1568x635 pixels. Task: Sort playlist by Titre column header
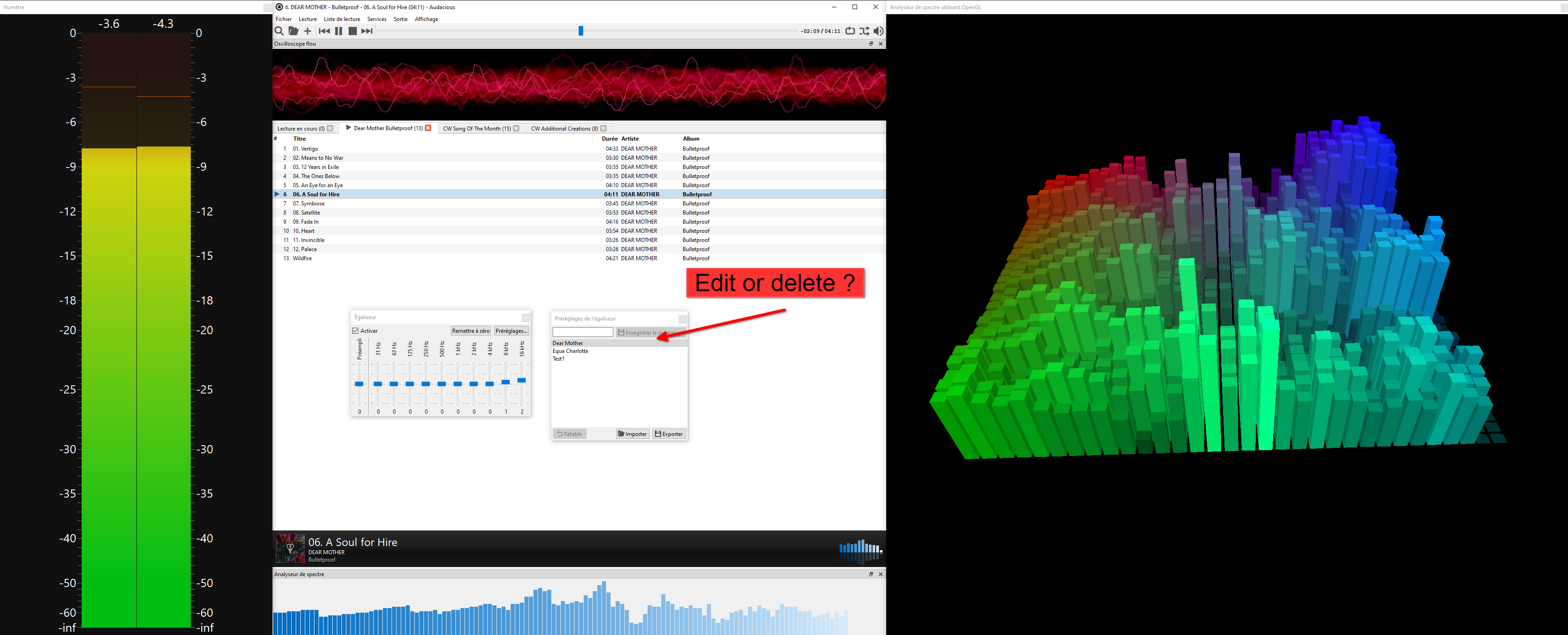pyautogui.click(x=441, y=139)
